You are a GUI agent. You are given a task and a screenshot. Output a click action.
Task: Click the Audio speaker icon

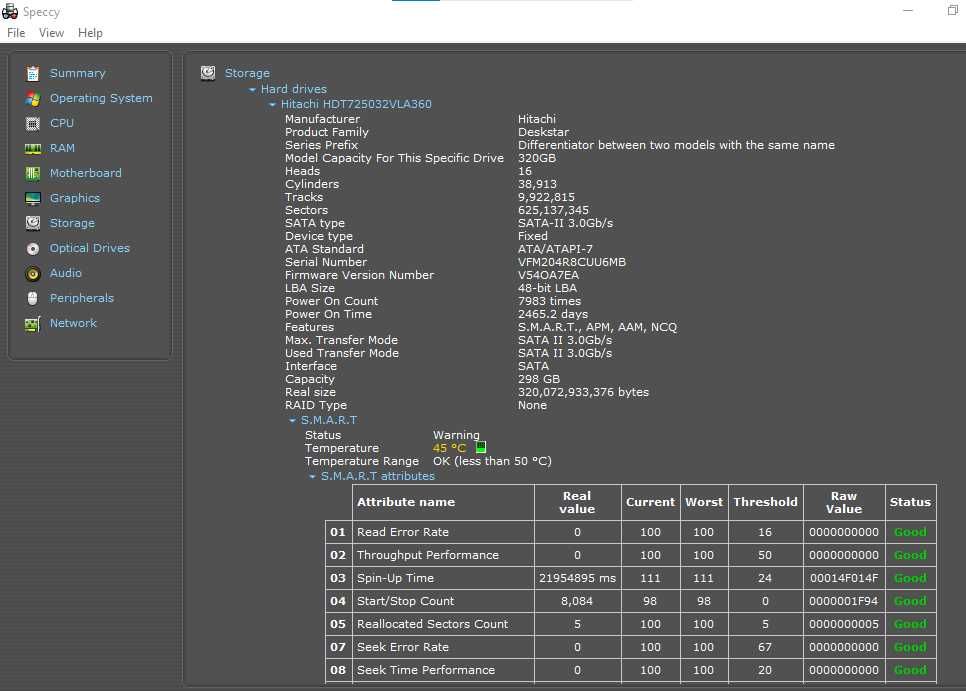(x=33, y=273)
